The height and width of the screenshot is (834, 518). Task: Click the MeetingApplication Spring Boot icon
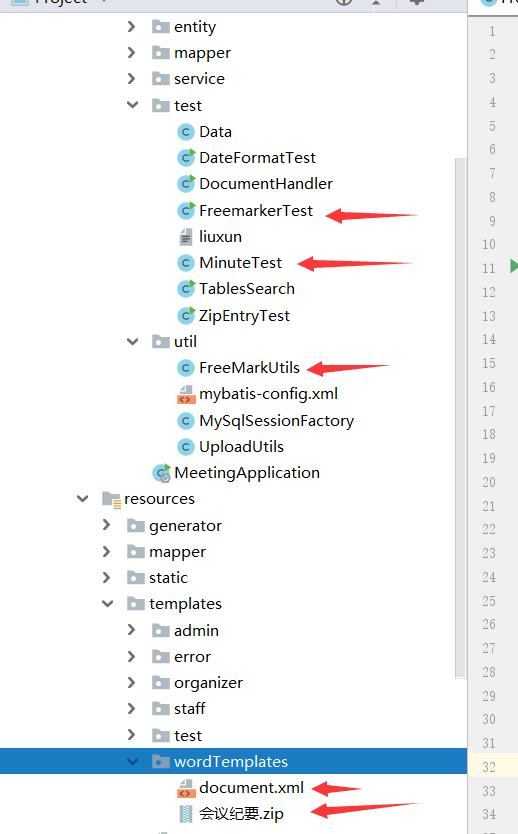point(161,473)
